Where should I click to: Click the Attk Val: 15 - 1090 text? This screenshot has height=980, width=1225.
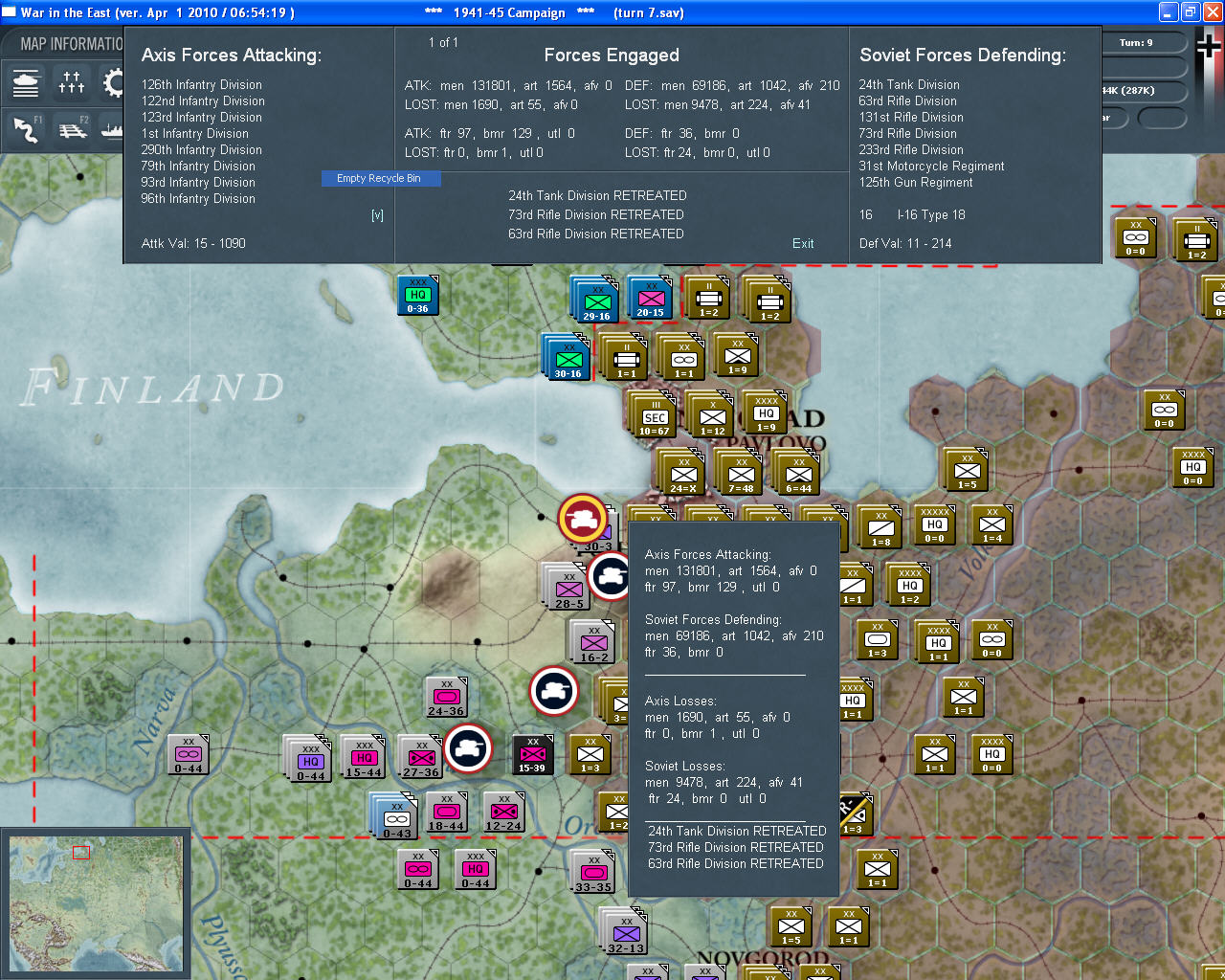pyautogui.click(x=193, y=243)
